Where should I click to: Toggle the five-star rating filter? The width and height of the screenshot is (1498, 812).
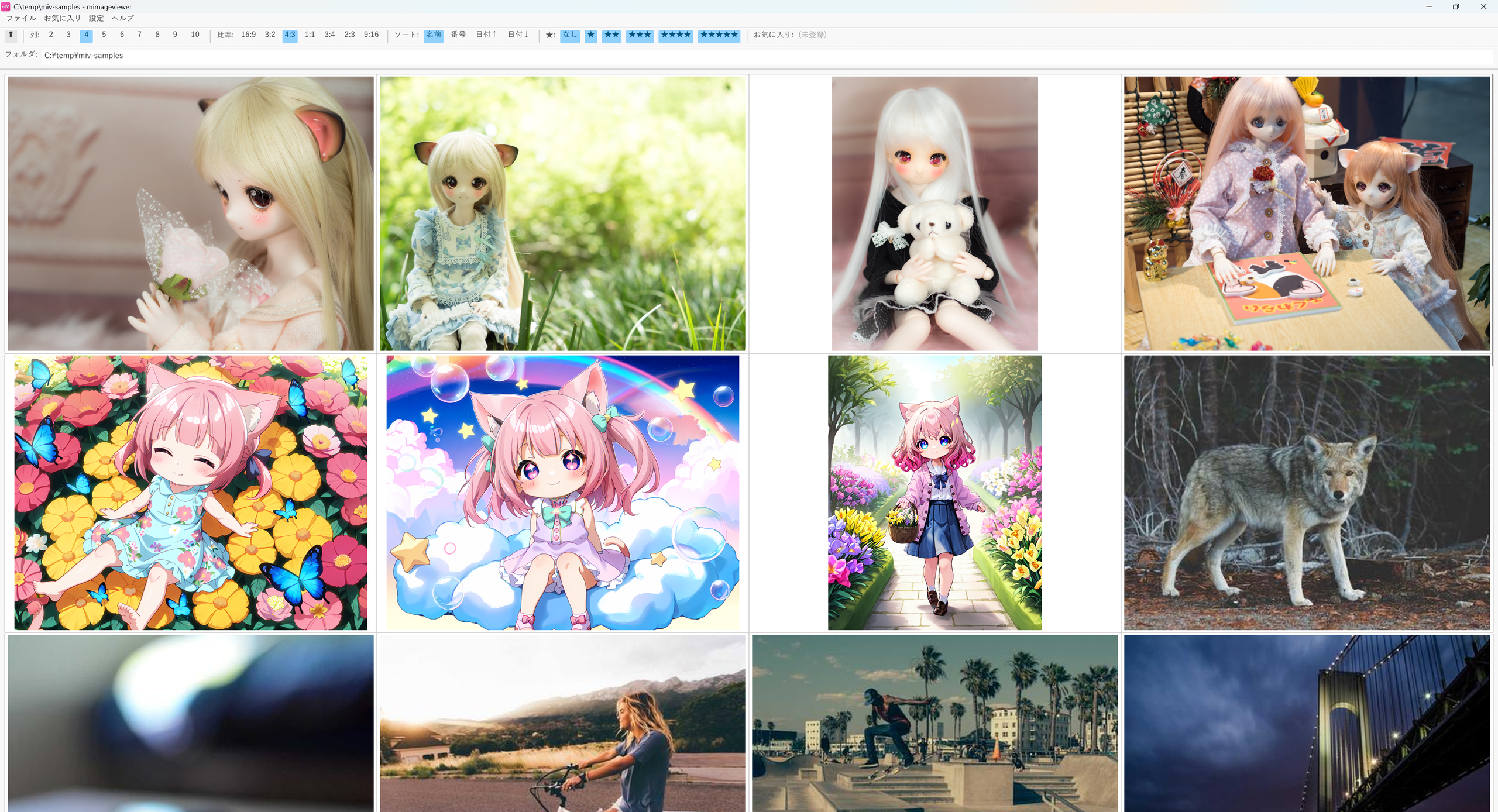719,35
